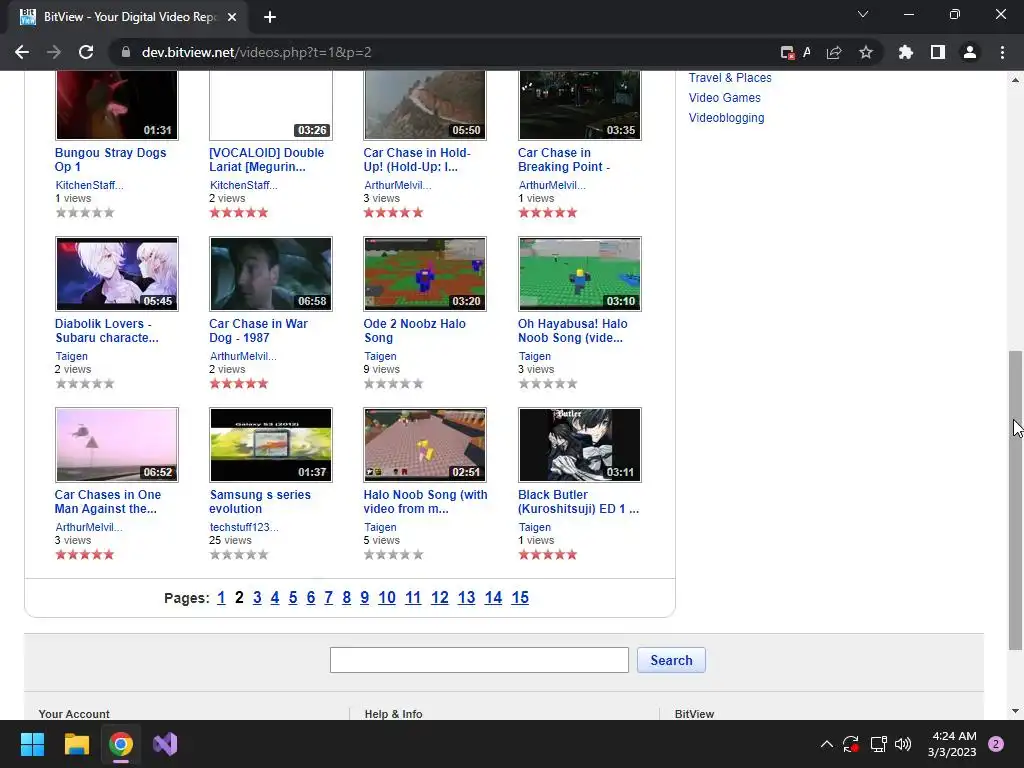
Task: Open the Chrome profile avatar
Action: pyautogui.click(x=969, y=52)
